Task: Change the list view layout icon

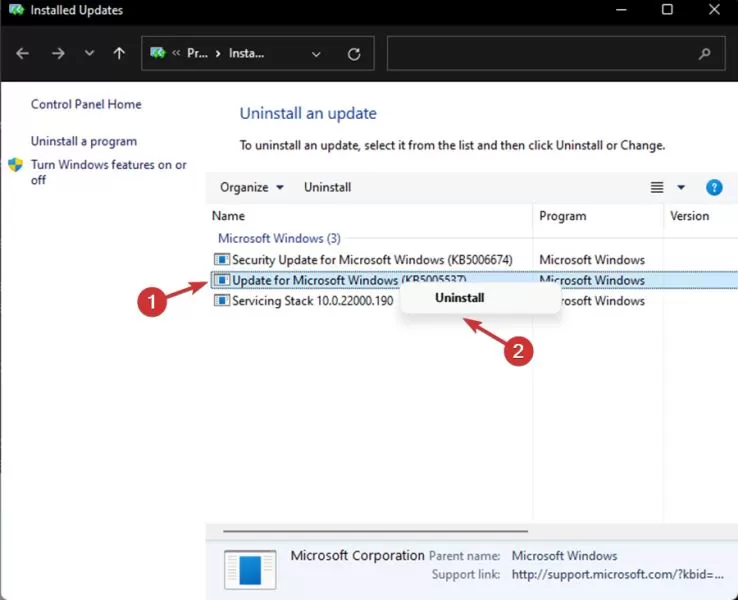Action: pos(657,187)
